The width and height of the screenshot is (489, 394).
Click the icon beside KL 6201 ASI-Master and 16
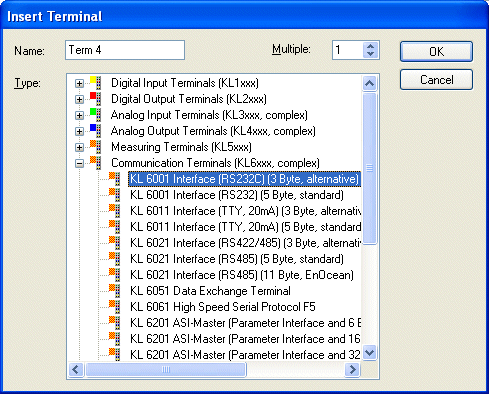[x=115, y=338]
